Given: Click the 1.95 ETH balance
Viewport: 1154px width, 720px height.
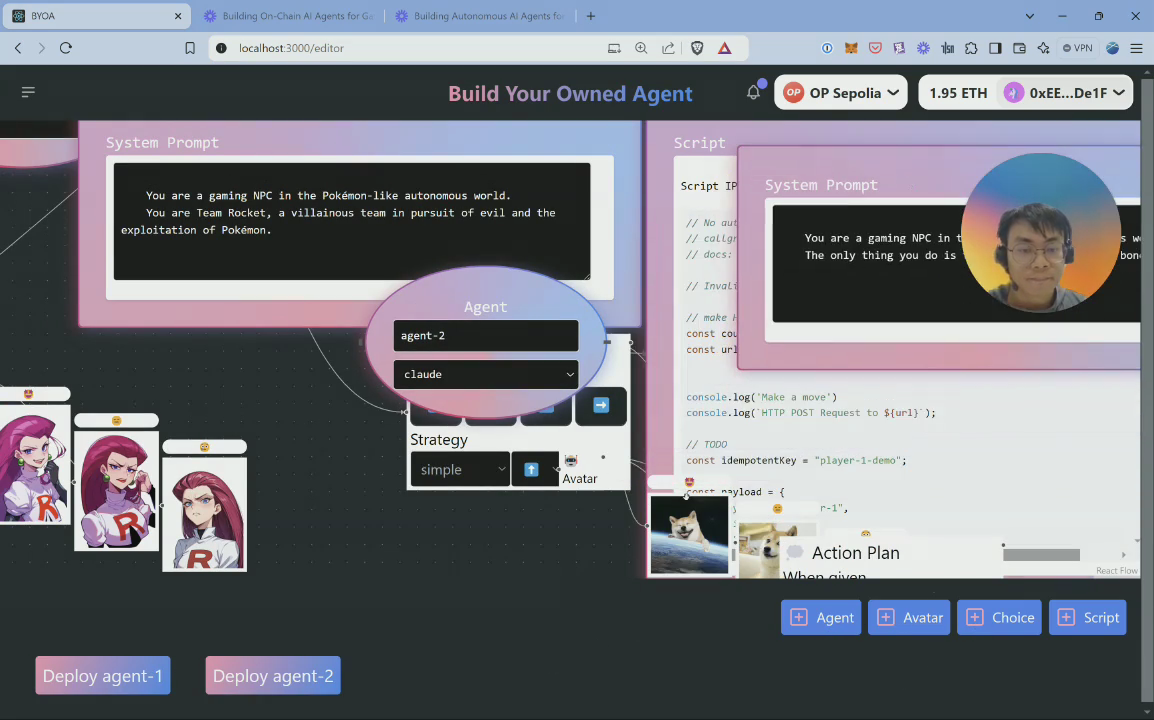Looking at the screenshot, I should (x=957, y=93).
